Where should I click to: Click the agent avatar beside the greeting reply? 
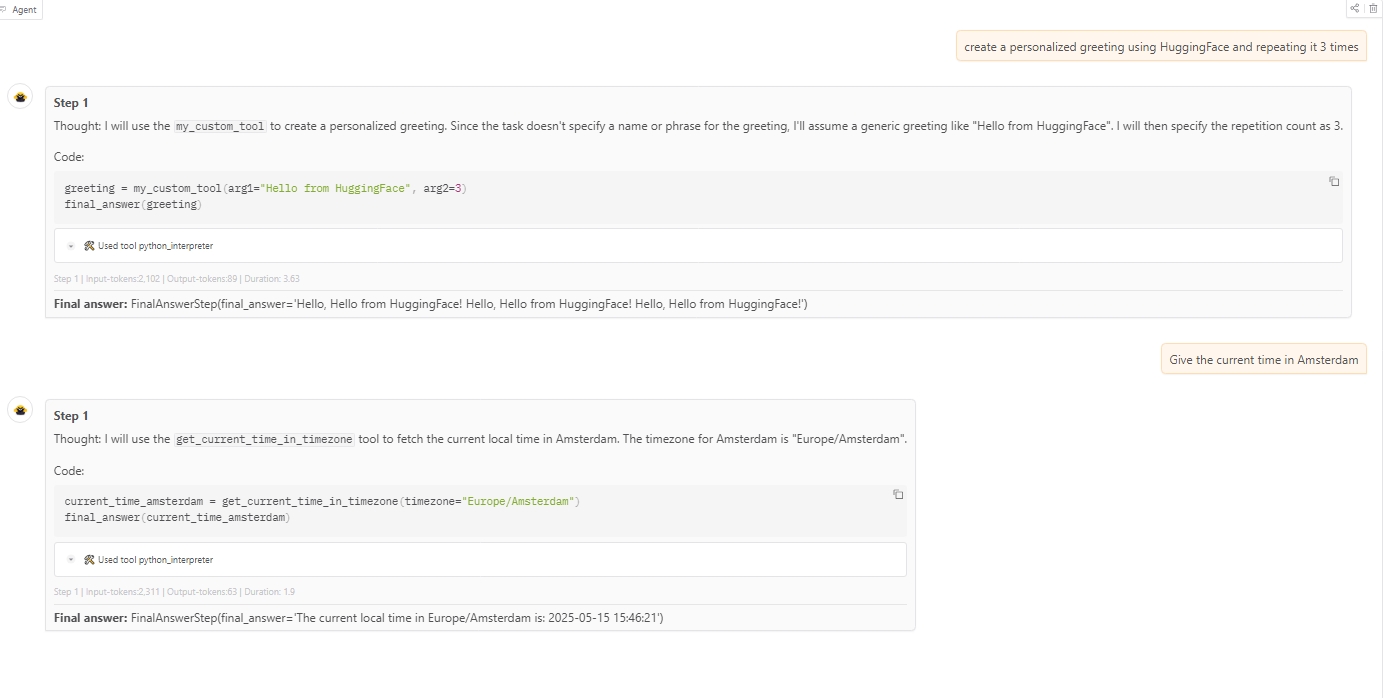pyautogui.click(x=21, y=97)
